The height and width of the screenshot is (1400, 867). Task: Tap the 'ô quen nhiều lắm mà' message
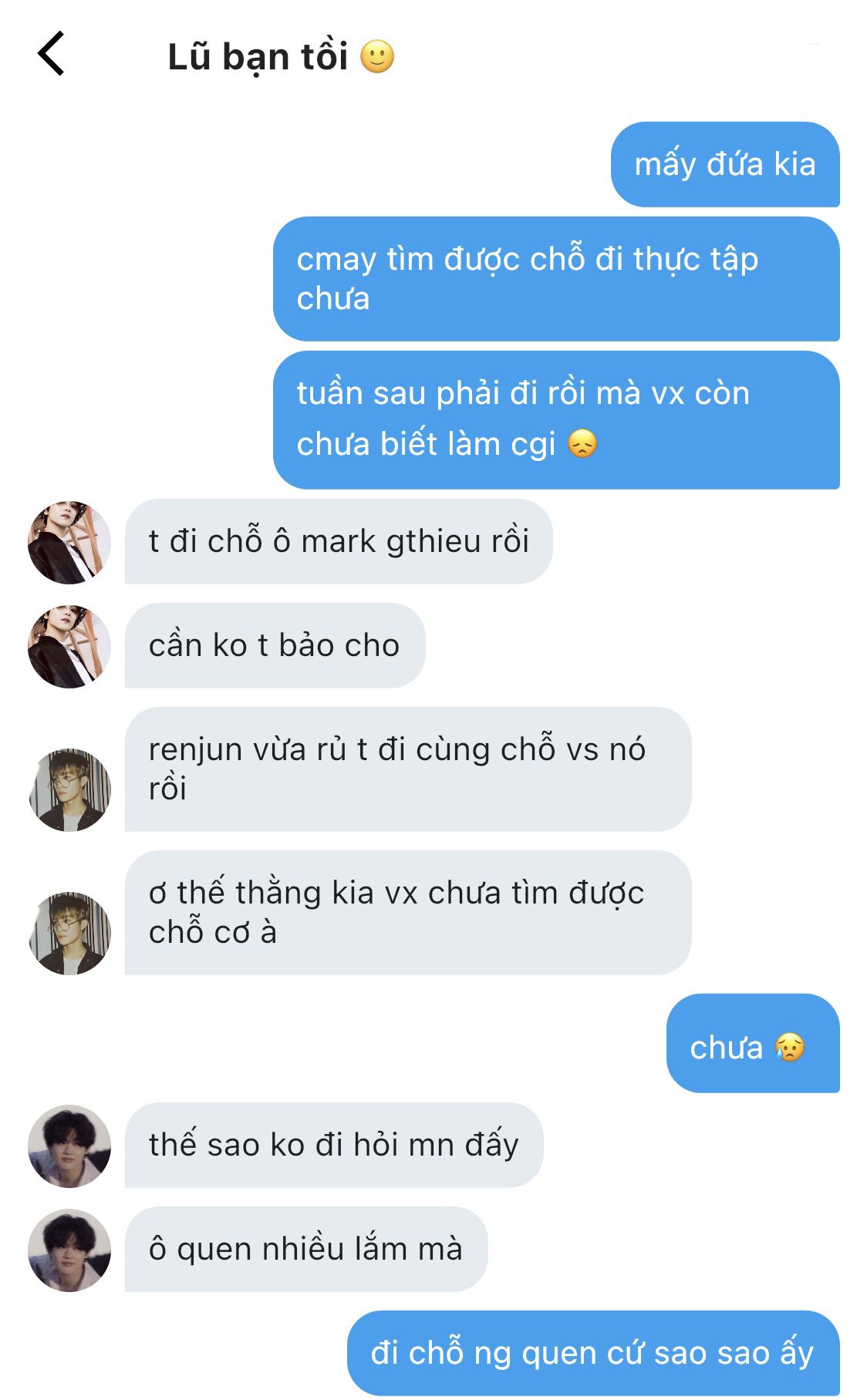pyautogui.click(x=306, y=1249)
